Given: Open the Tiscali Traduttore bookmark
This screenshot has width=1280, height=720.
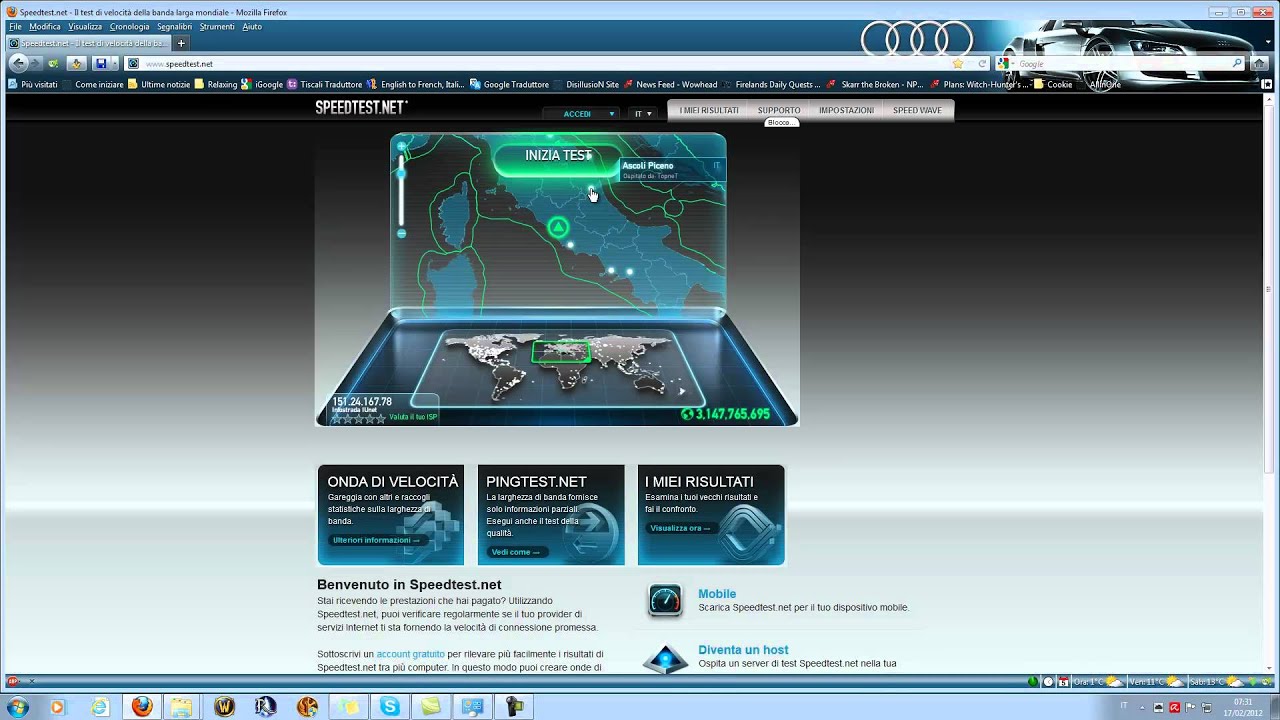Looking at the screenshot, I should pyautogui.click(x=324, y=85).
